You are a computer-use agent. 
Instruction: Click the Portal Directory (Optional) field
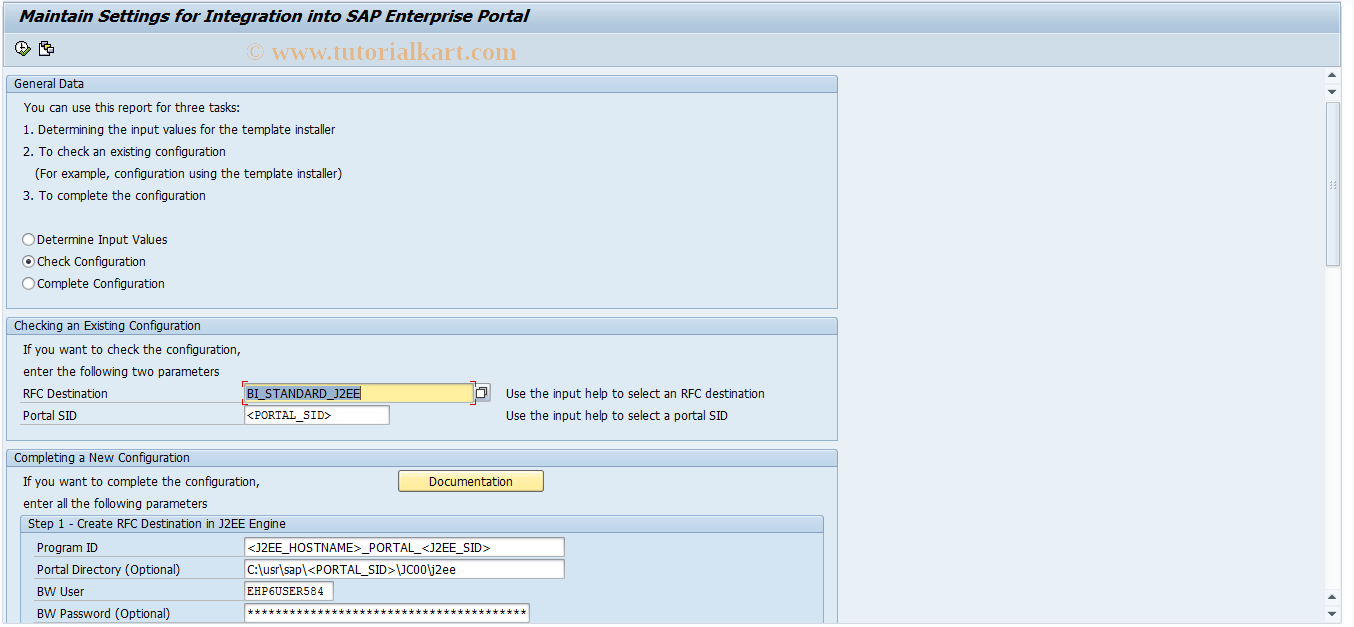click(404, 569)
